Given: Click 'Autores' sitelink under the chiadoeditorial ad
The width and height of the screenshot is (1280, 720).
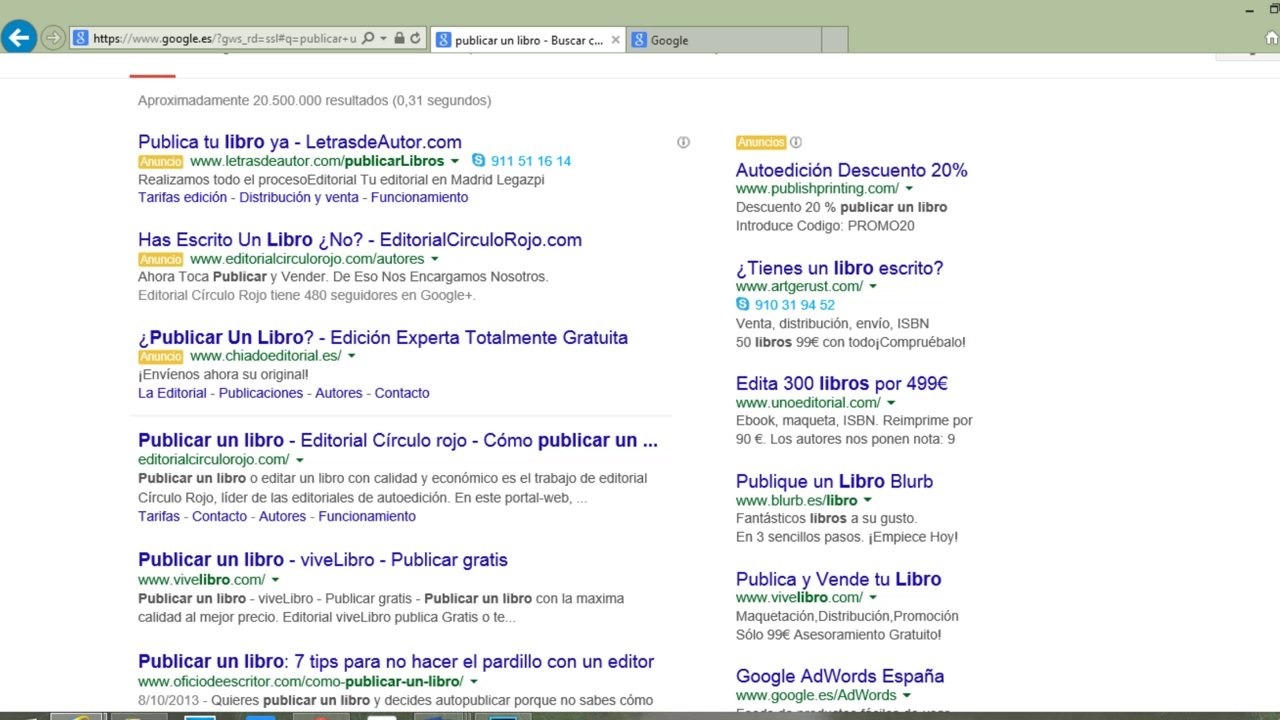Looking at the screenshot, I should tap(339, 393).
